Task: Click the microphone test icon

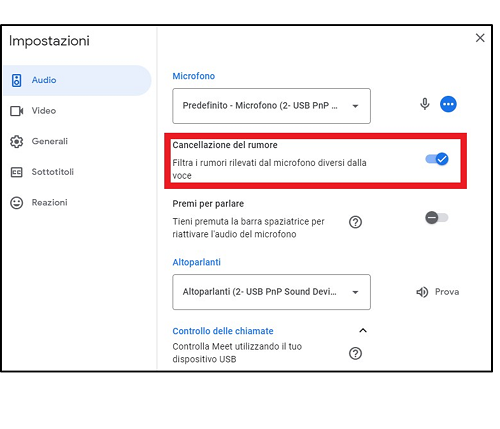Action: (x=425, y=104)
